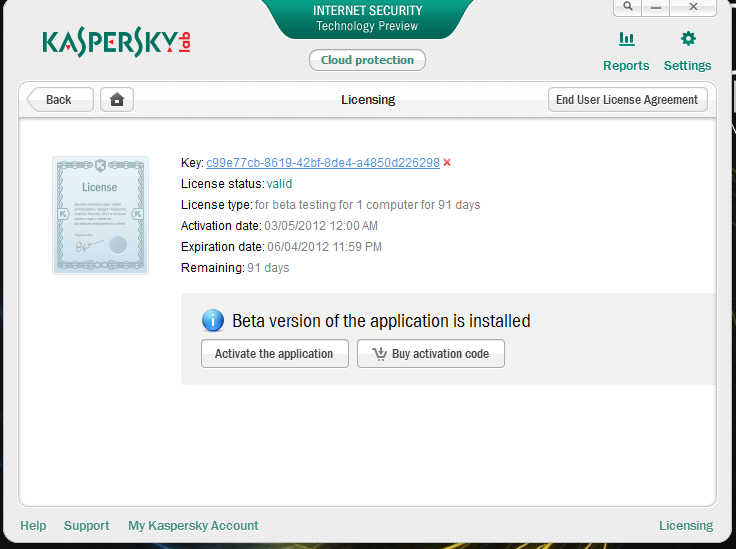Image resolution: width=736 pixels, height=549 pixels.
Task: Open the Help link
Action: click(33, 526)
